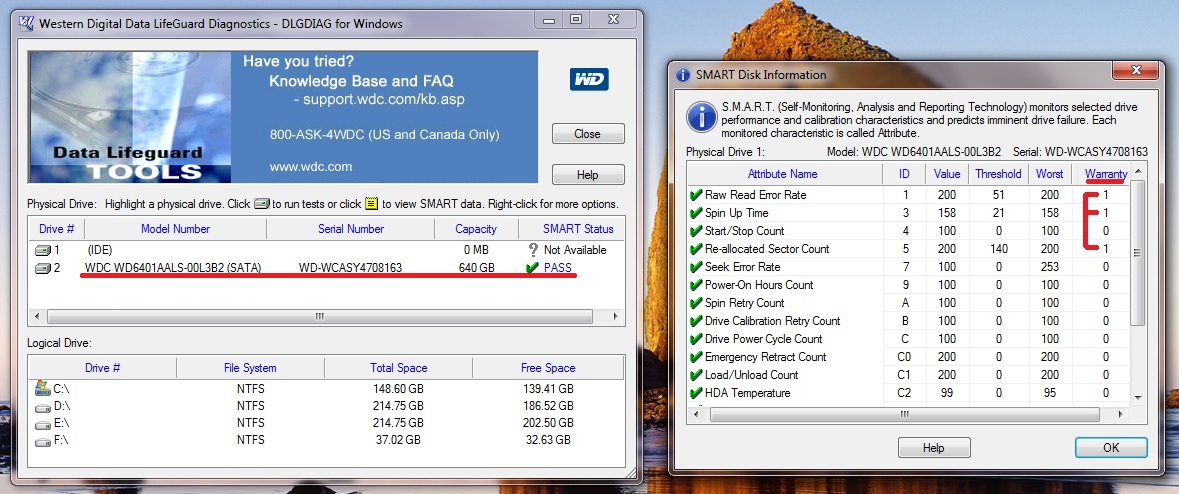This screenshot has height=494, width=1179.
Task: Click checkmark beside Emergency Retract Count
Action: tap(696, 357)
